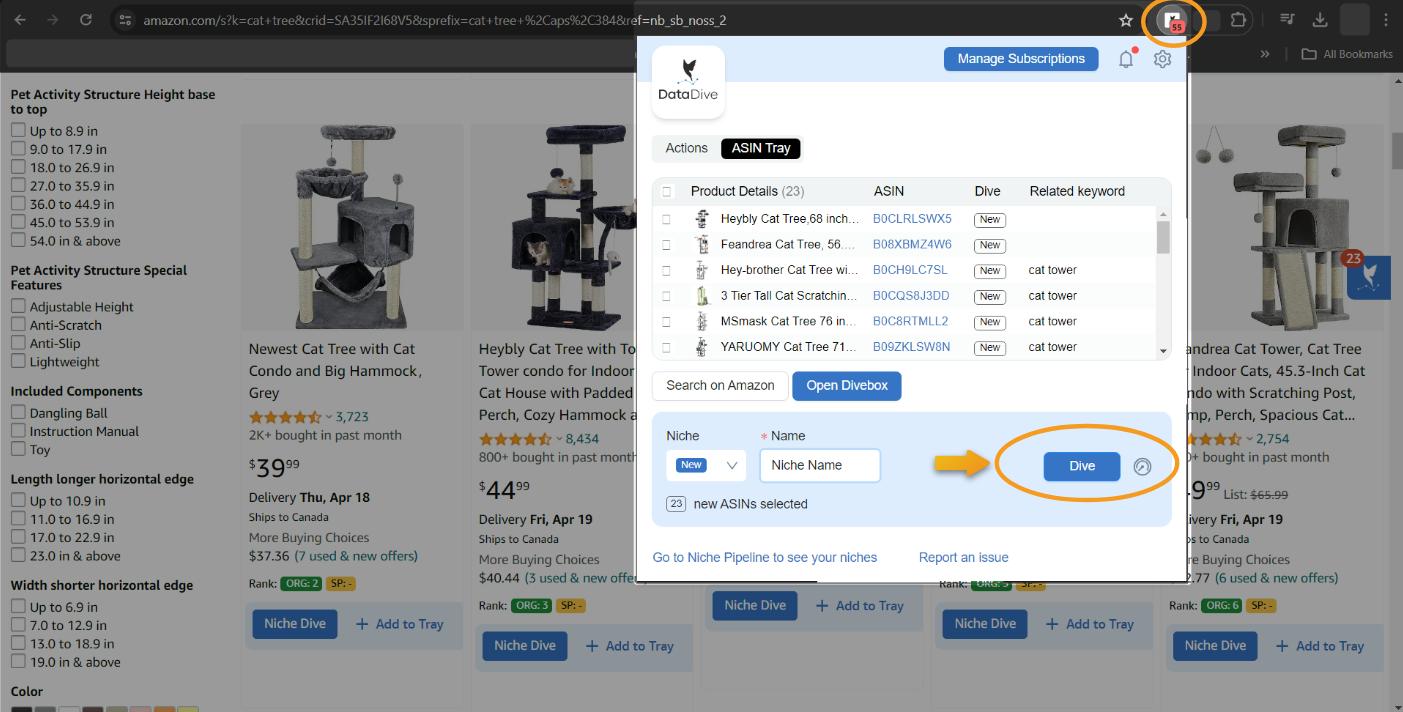Click the tray list scrollbar thumb
This screenshot has height=712, width=1403.
[x=1163, y=237]
